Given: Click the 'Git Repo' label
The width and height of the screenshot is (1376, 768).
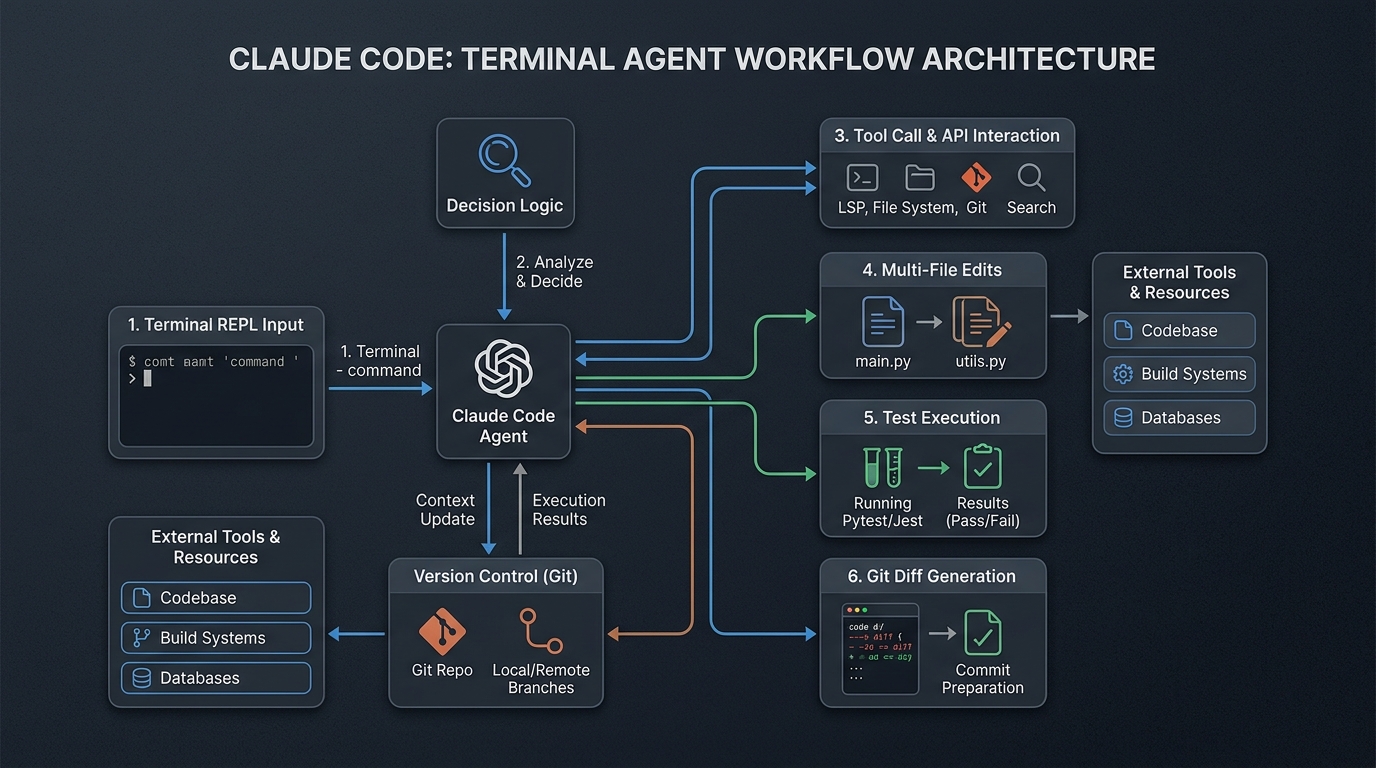Looking at the screenshot, I should point(442,670).
